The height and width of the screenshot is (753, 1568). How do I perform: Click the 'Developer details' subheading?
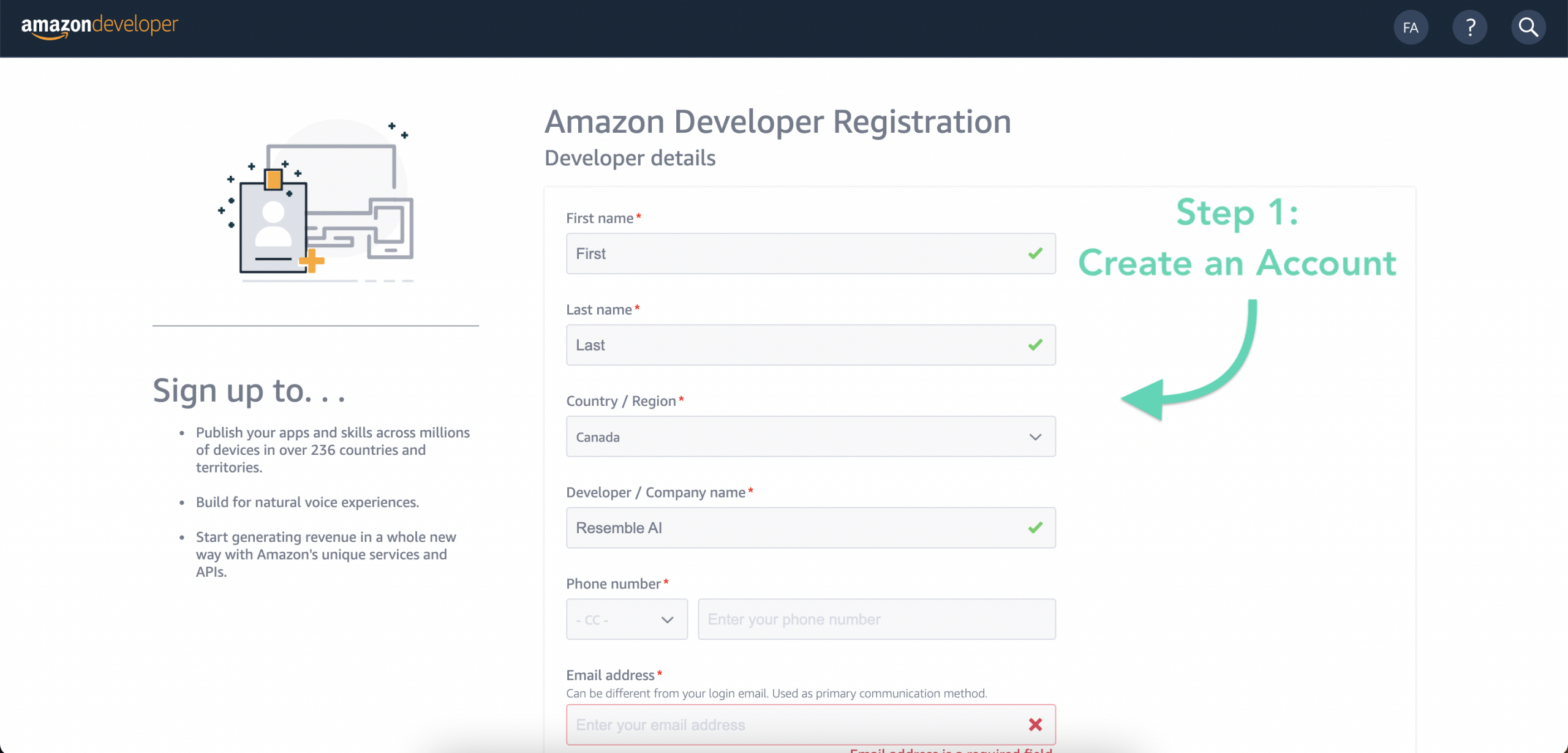coord(630,158)
